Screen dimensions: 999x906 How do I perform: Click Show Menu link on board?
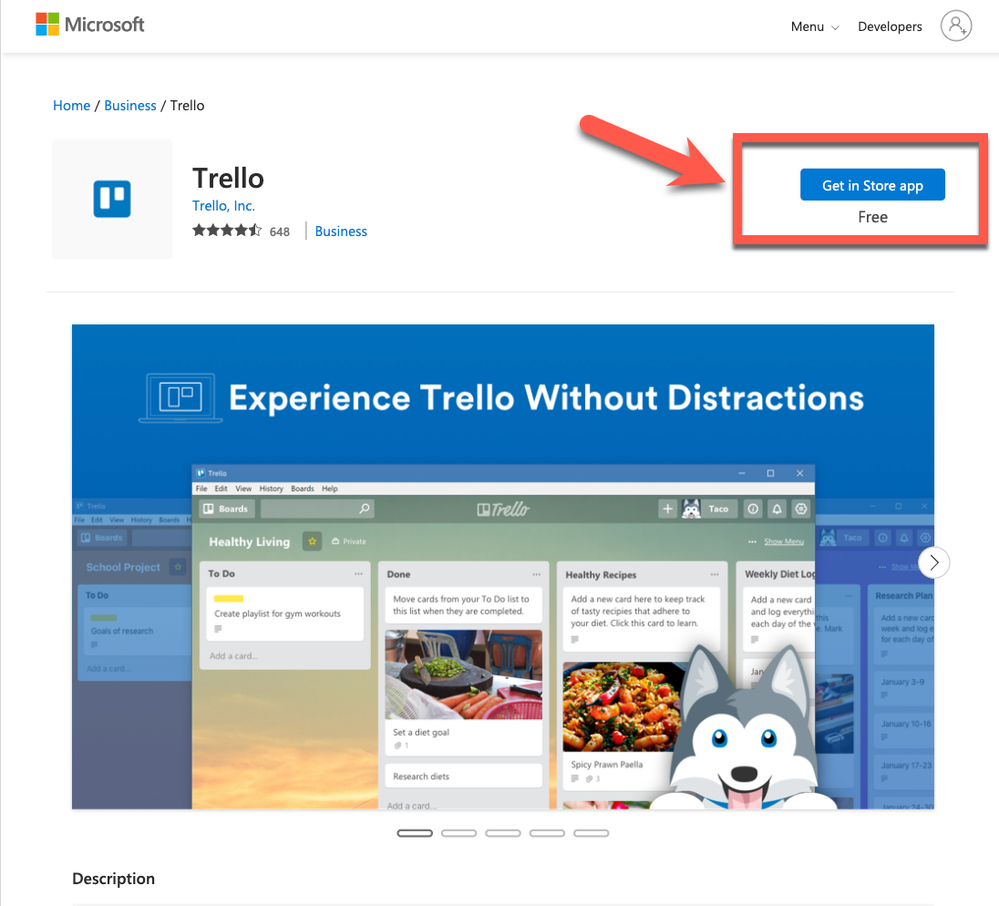pos(784,542)
